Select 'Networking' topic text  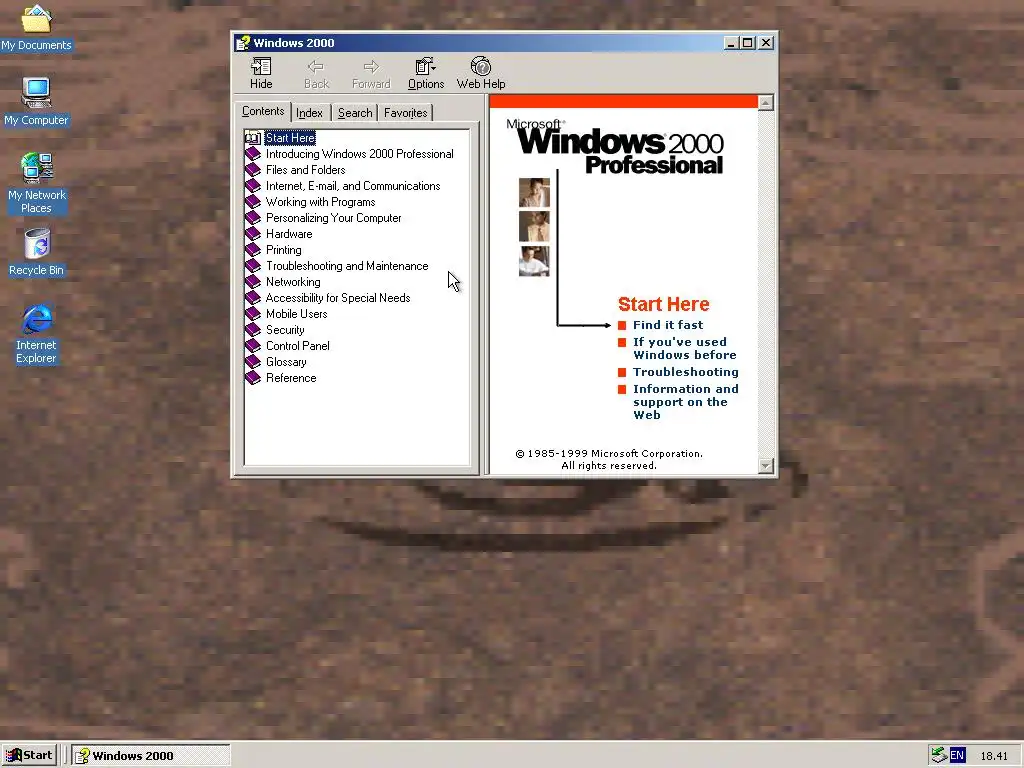293,282
